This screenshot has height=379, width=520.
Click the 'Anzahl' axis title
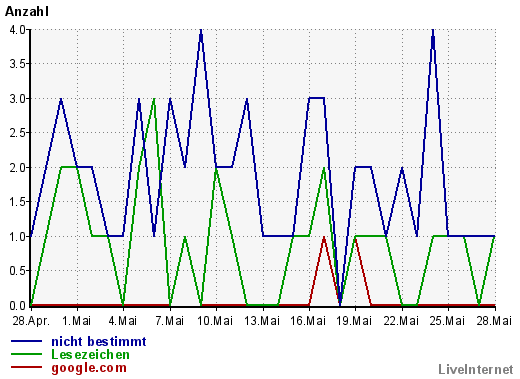pyautogui.click(x=27, y=11)
